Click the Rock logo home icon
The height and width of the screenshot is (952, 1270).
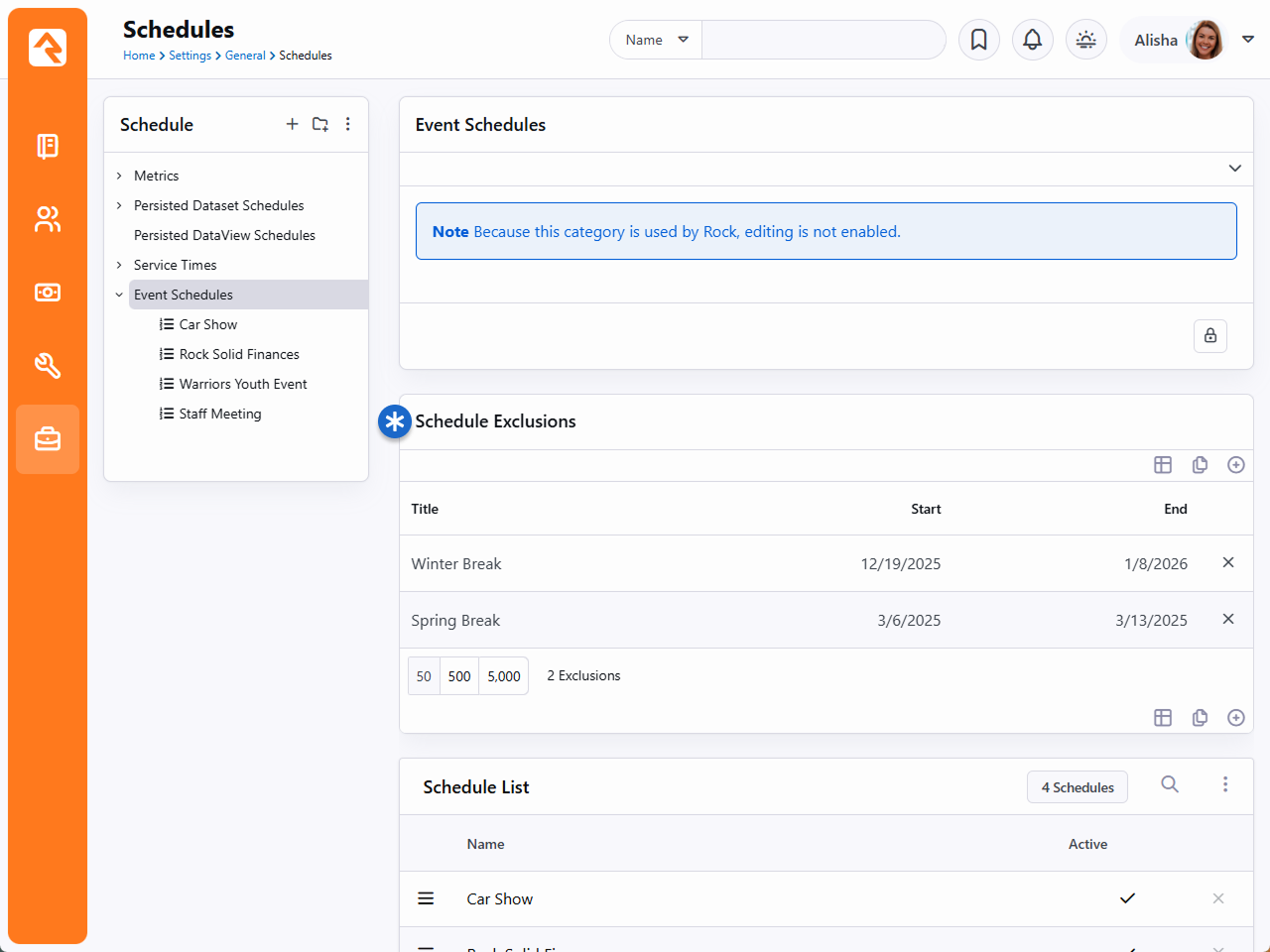[48, 48]
